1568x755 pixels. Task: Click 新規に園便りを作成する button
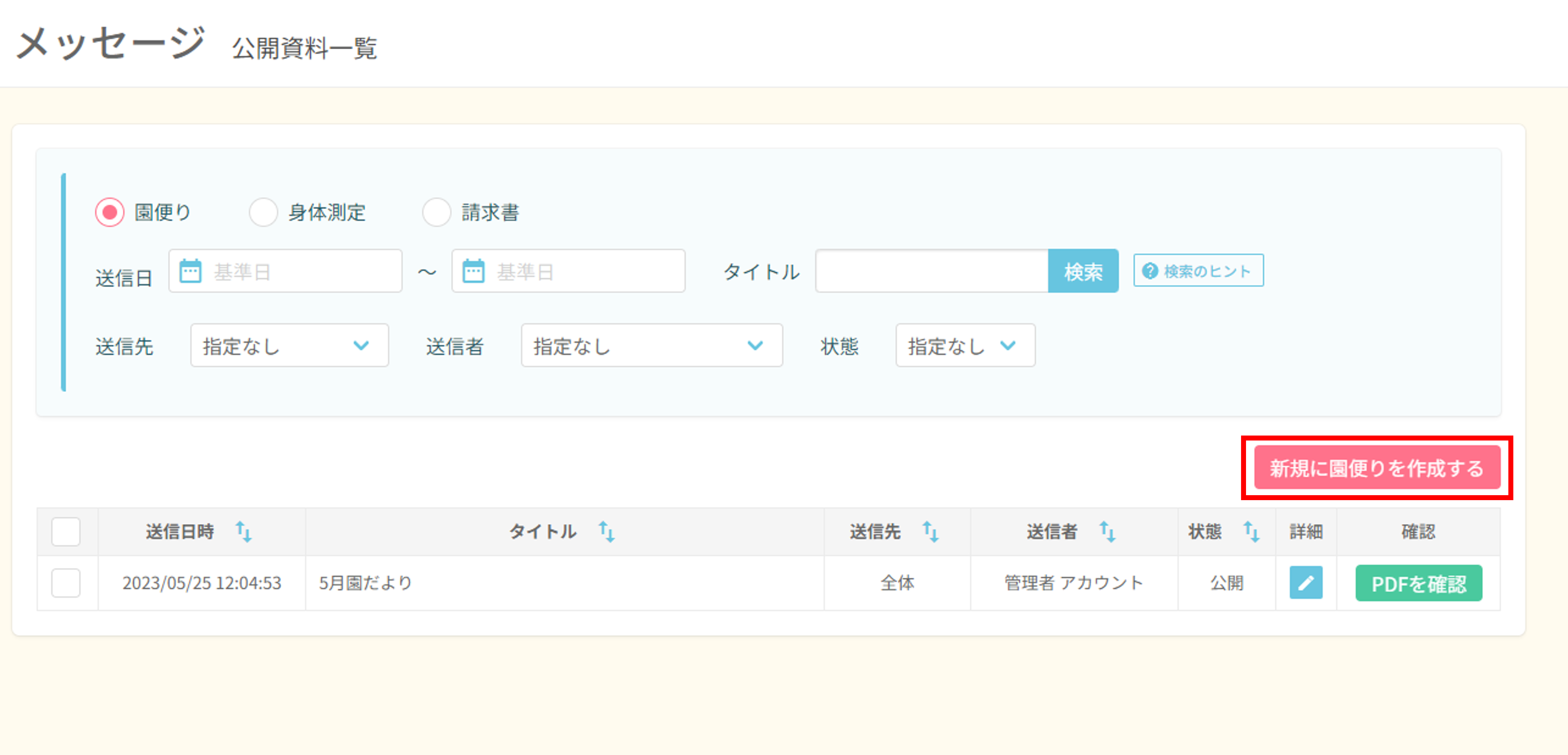click(x=1377, y=467)
